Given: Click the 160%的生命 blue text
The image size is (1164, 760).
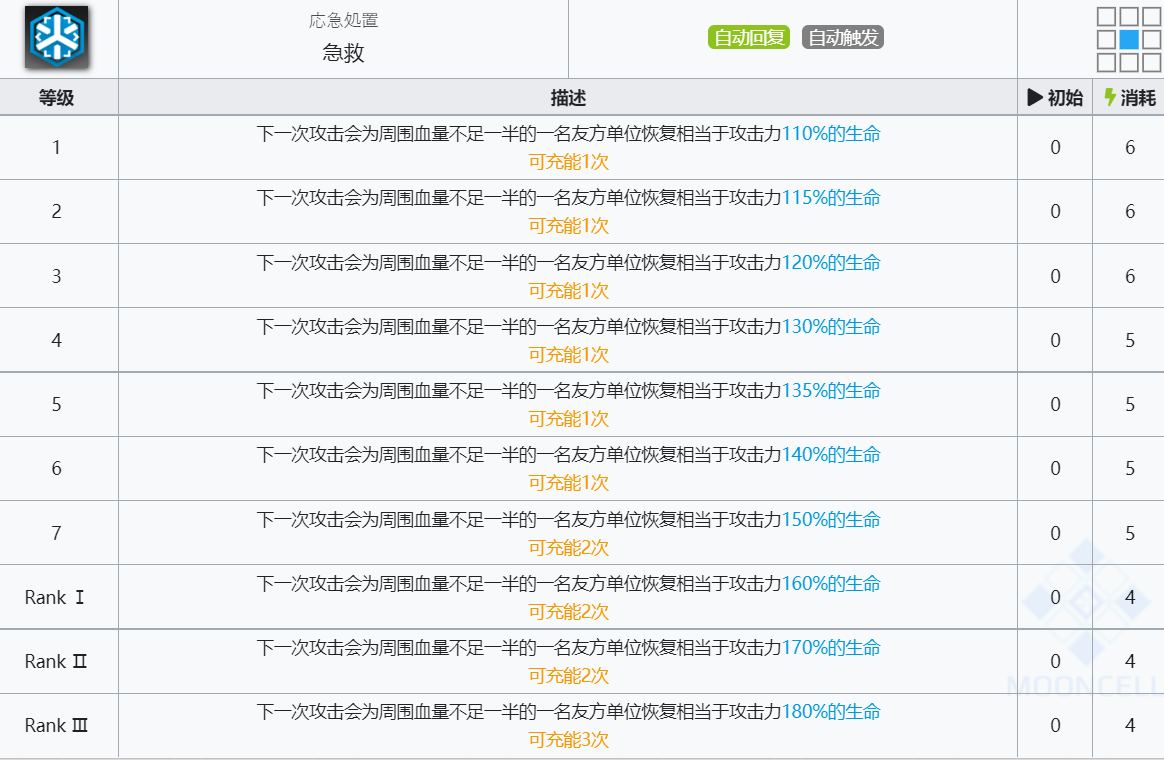Looking at the screenshot, I should 831,583.
